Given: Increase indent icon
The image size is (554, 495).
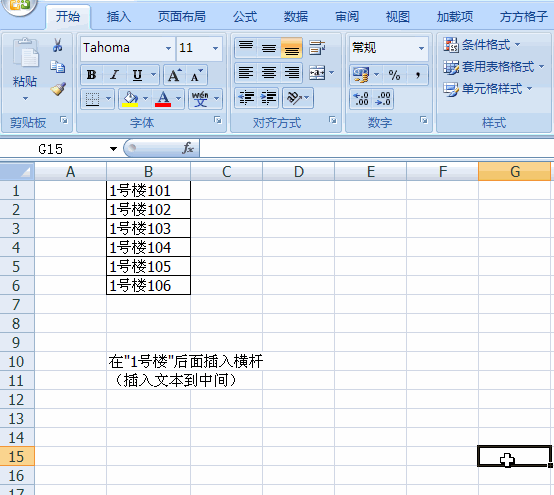Looking at the screenshot, I should click(x=269, y=98).
